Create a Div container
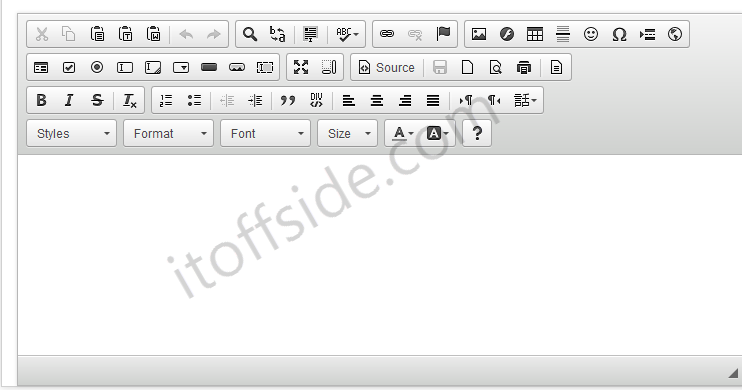742x390 pixels. (316, 100)
